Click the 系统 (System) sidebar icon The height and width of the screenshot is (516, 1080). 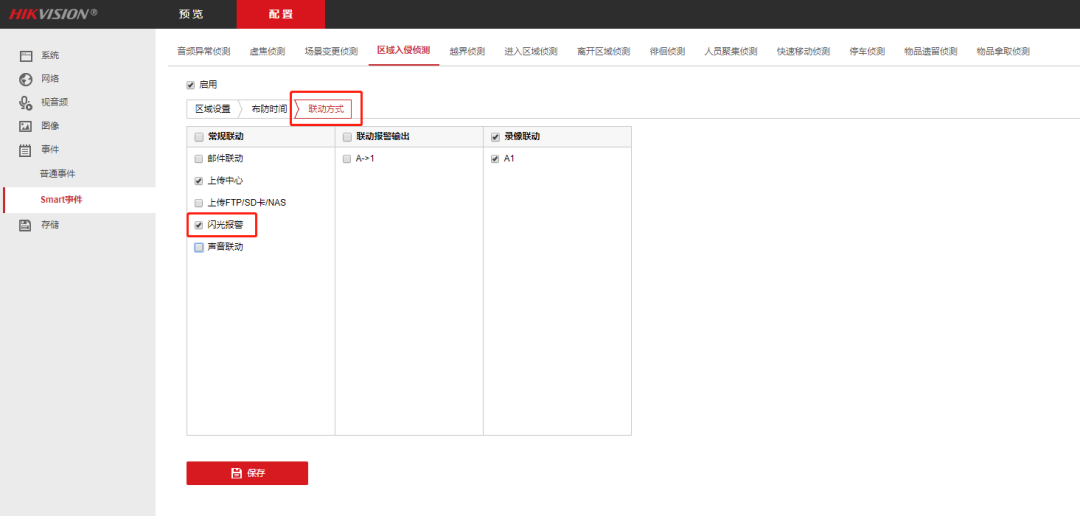27,56
